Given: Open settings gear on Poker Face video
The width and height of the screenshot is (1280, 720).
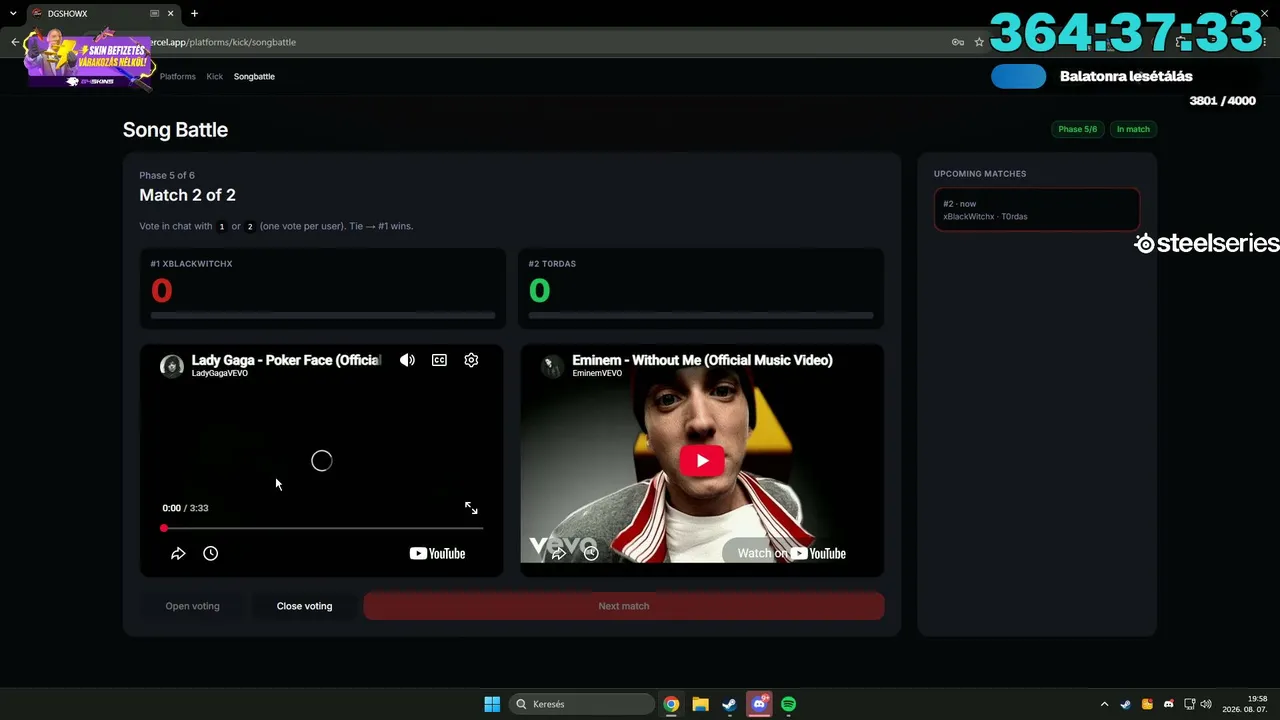Looking at the screenshot, I should click(x=471, y=360).
